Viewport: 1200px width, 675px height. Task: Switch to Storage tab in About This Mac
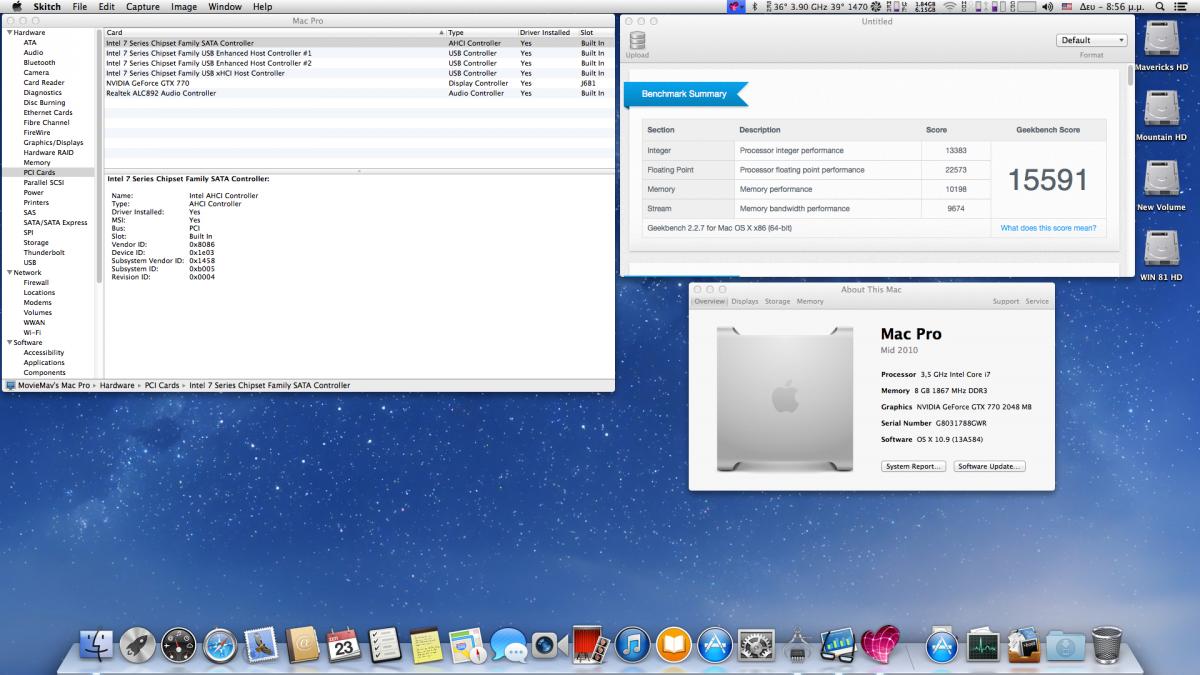click(777, 301)
